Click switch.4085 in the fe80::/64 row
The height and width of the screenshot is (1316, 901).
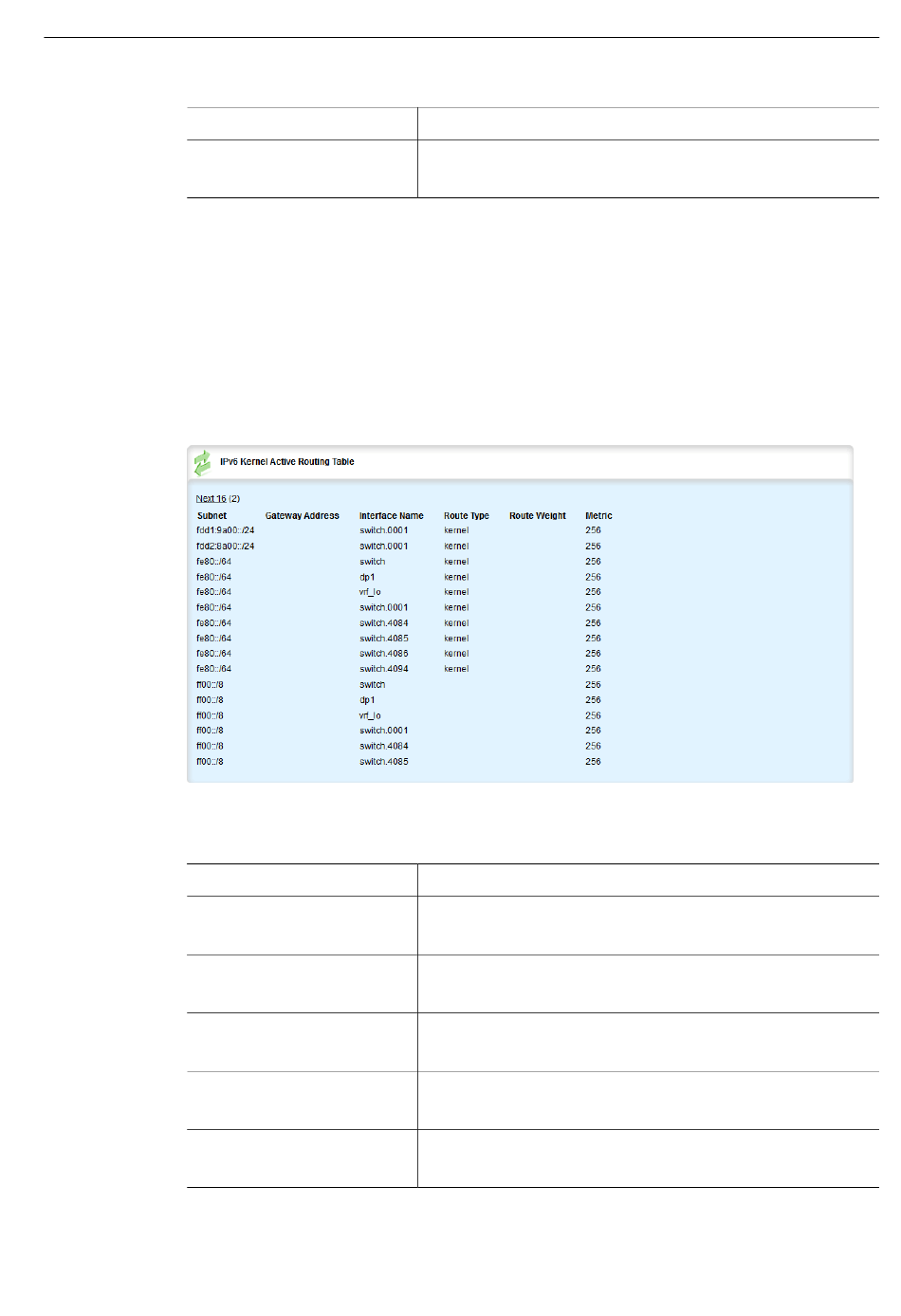(x=383, y=639)
